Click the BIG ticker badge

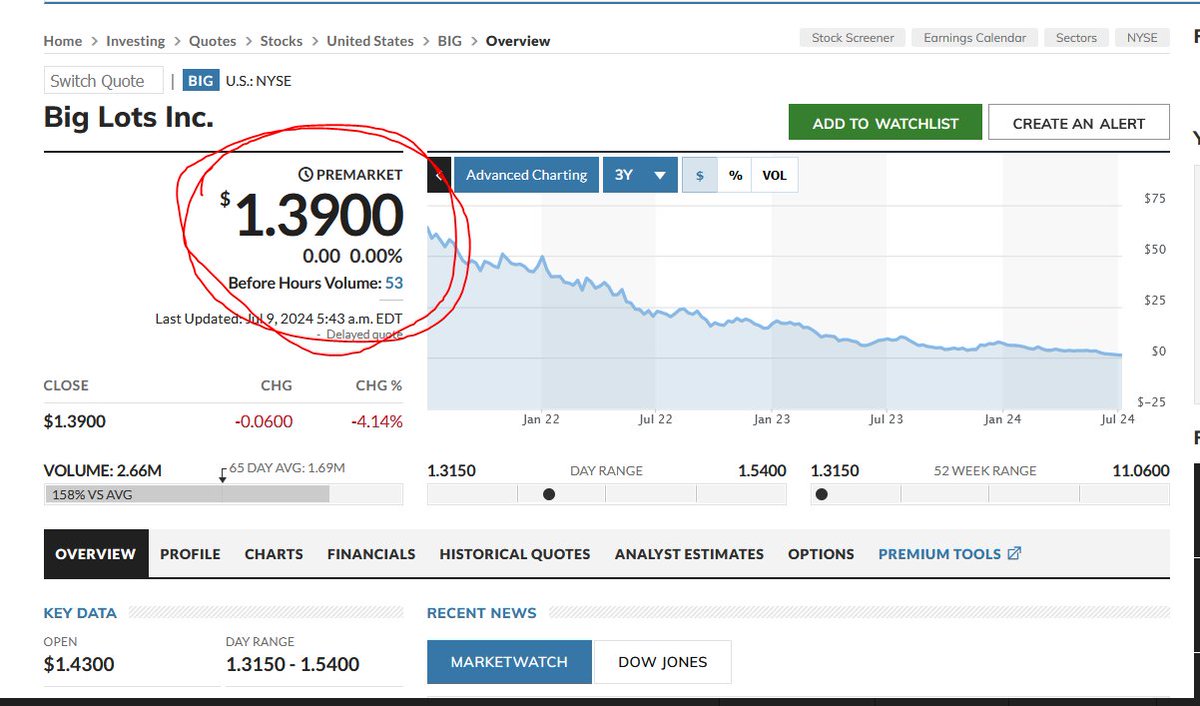tap(201, 81)
